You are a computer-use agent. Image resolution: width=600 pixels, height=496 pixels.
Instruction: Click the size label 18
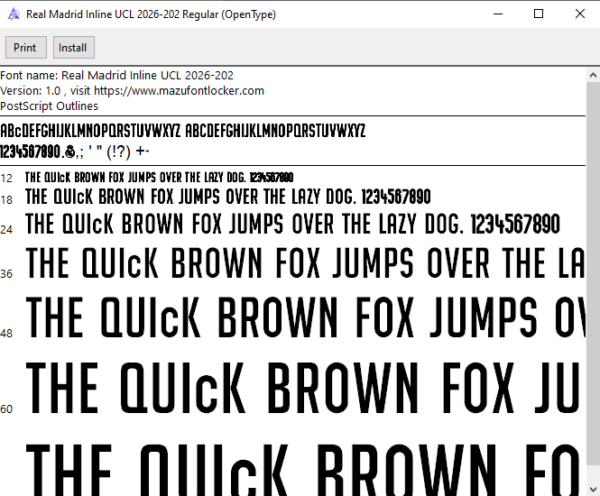click(x=7, y=200)
